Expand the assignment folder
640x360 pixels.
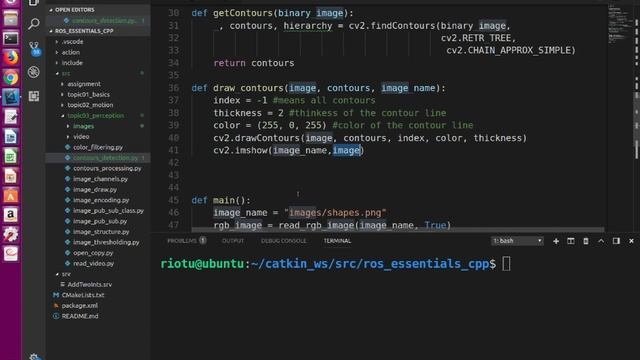coord(84,84)
